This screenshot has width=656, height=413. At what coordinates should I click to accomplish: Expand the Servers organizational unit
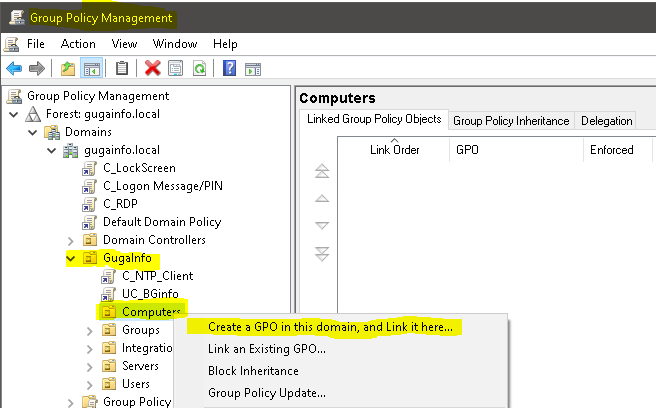[x=89, y=366]
